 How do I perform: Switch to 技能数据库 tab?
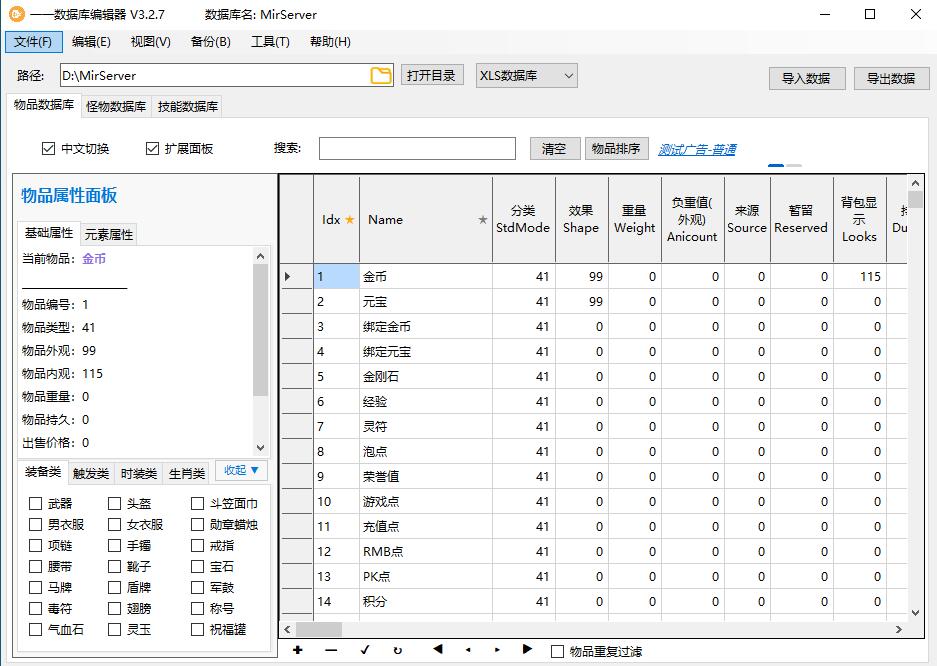tap(188, 106)
